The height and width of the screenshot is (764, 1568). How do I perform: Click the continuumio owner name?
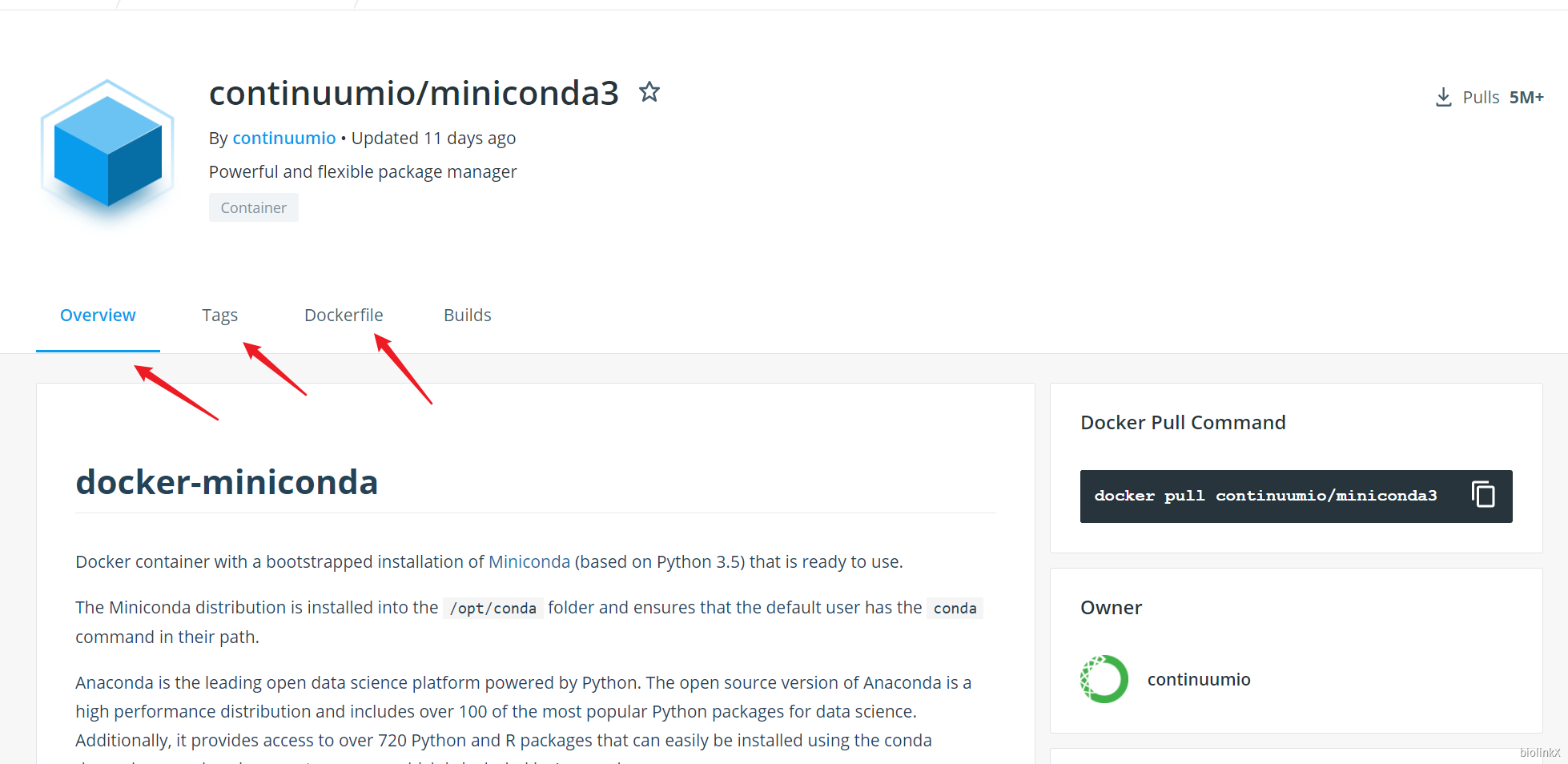[x=1198, y=680]
